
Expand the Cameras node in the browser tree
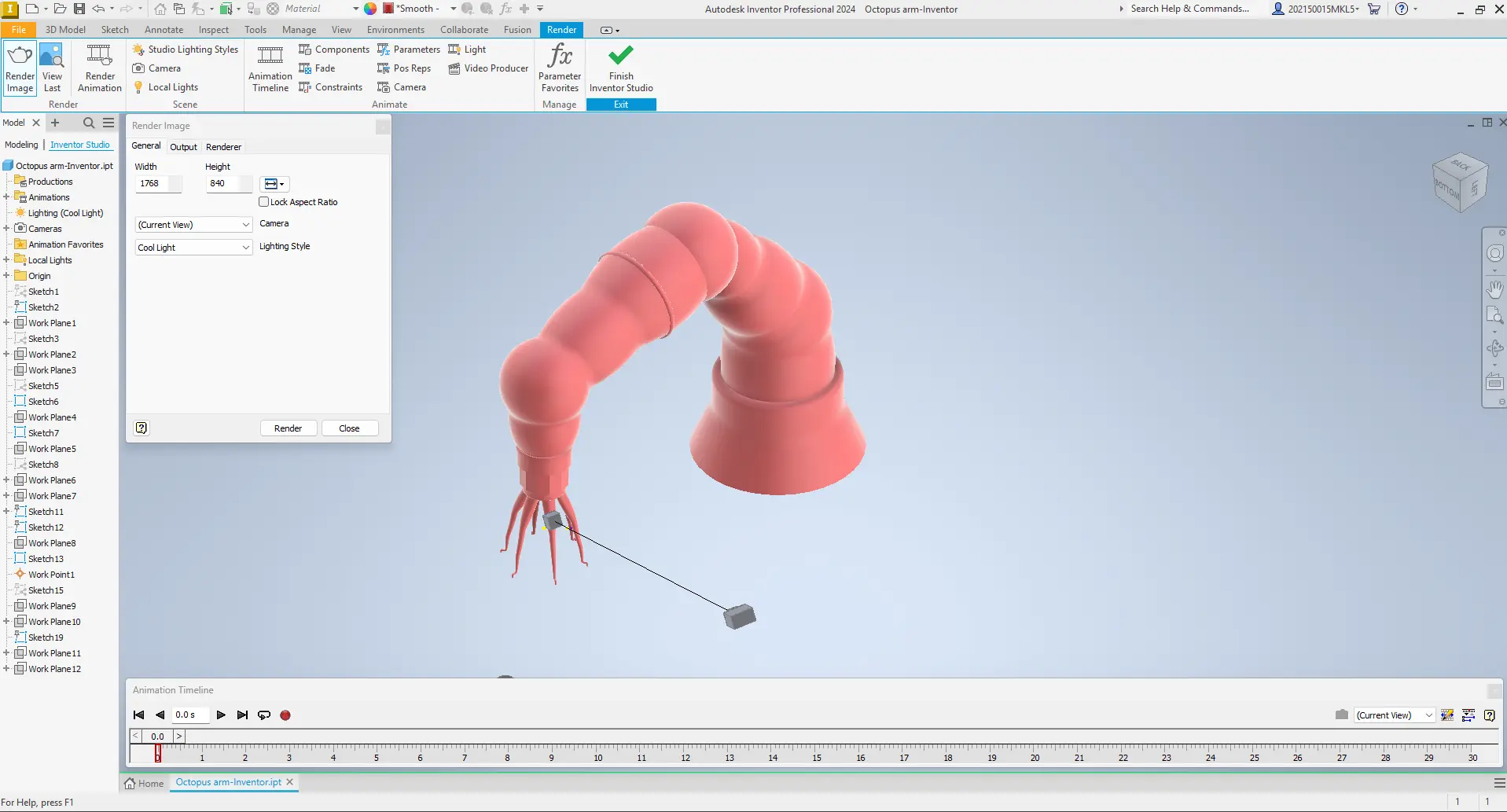(x=6, y=228)
